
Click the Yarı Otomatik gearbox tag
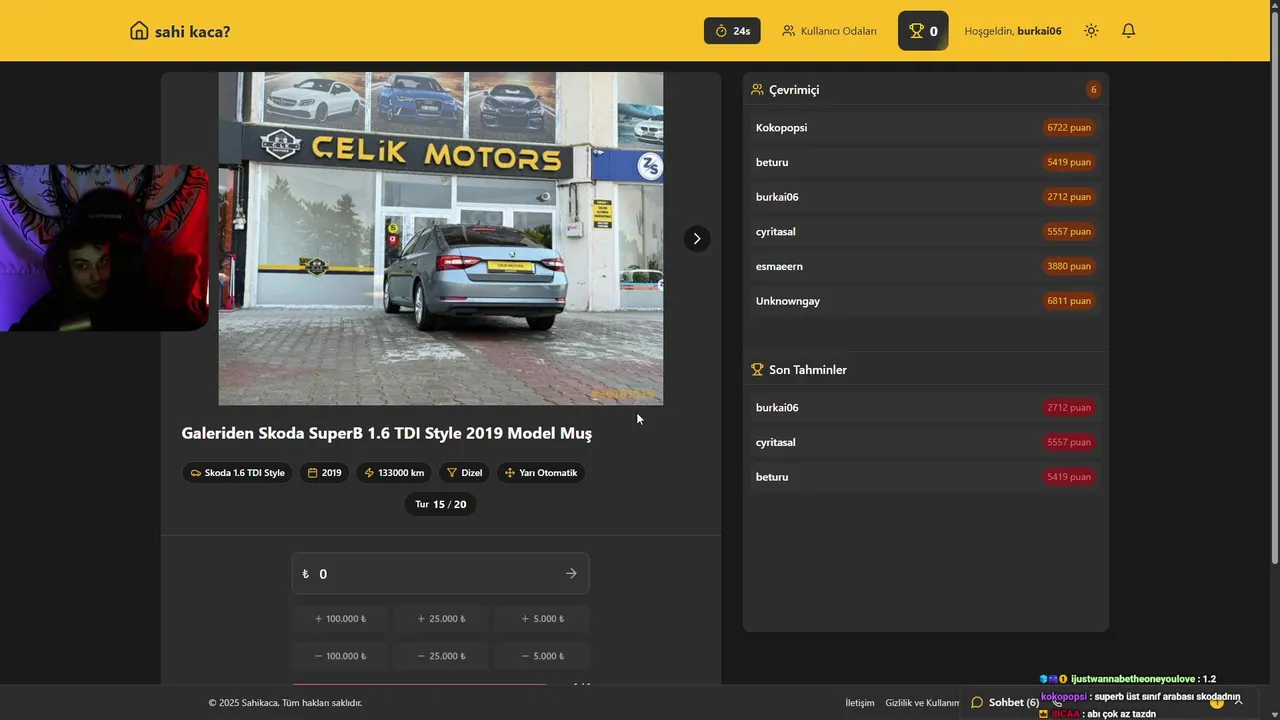pyautogui.click(x=541, y=473)
